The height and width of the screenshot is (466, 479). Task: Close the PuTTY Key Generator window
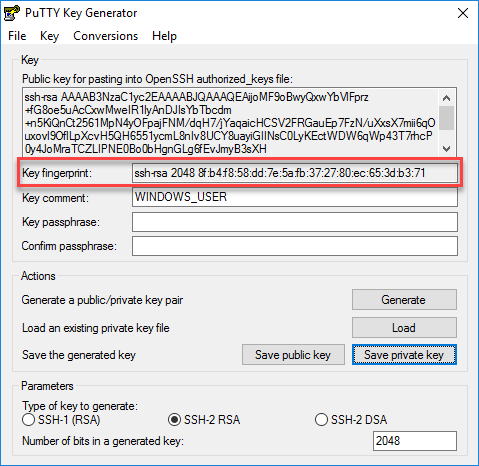[x=463, y=13]
